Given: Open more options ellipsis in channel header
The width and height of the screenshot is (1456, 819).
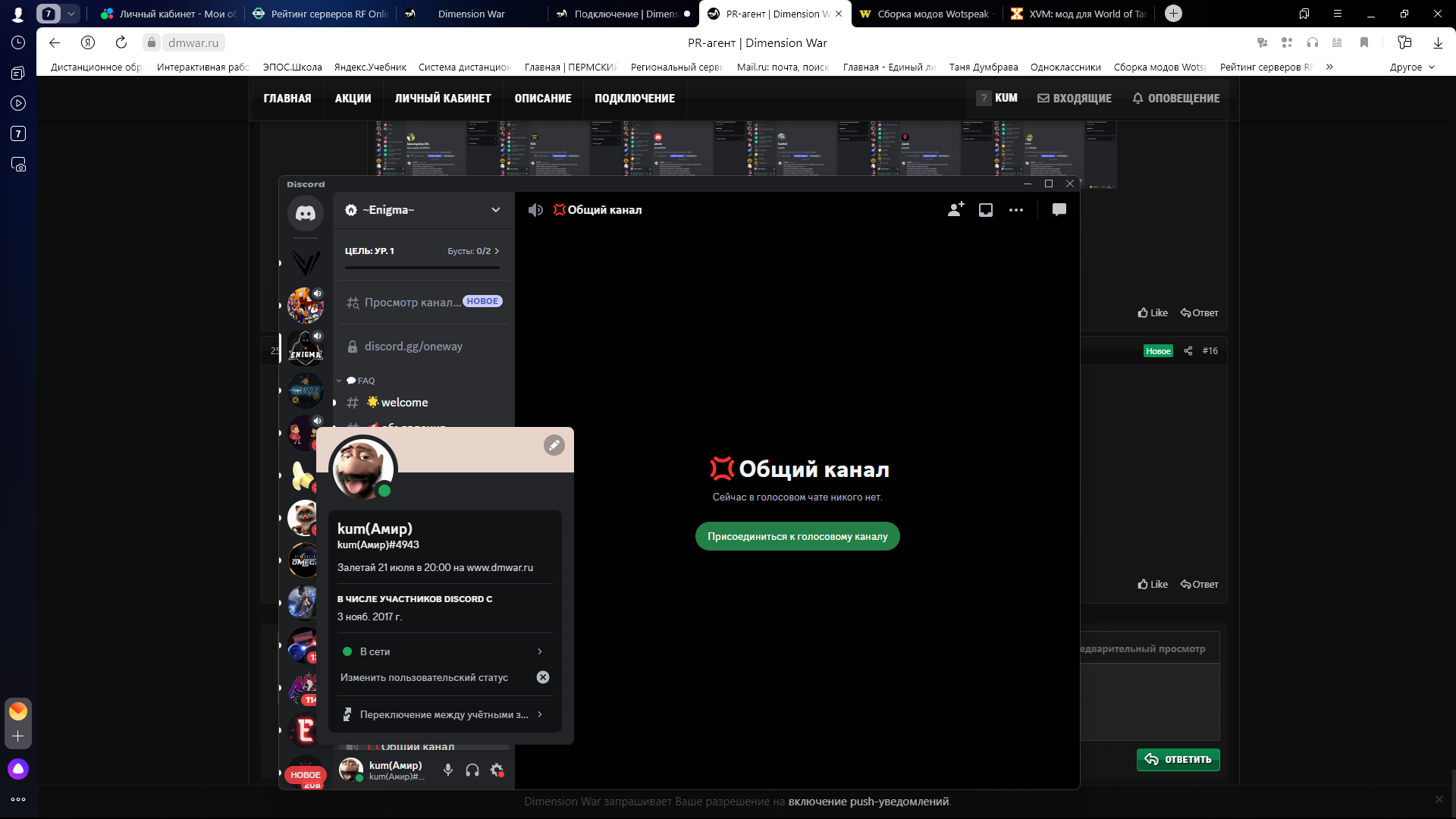Looking at the screenshot, I should coord(1016,210).
